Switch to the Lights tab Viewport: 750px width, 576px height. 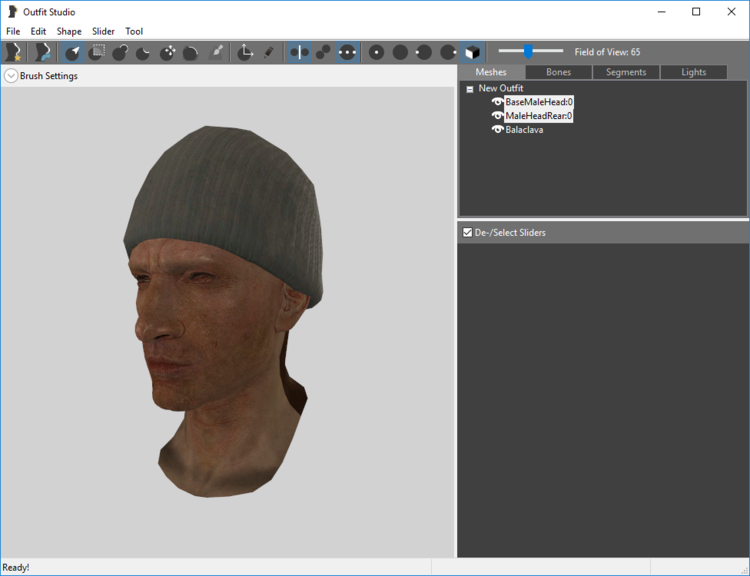[x=693, y=72]
